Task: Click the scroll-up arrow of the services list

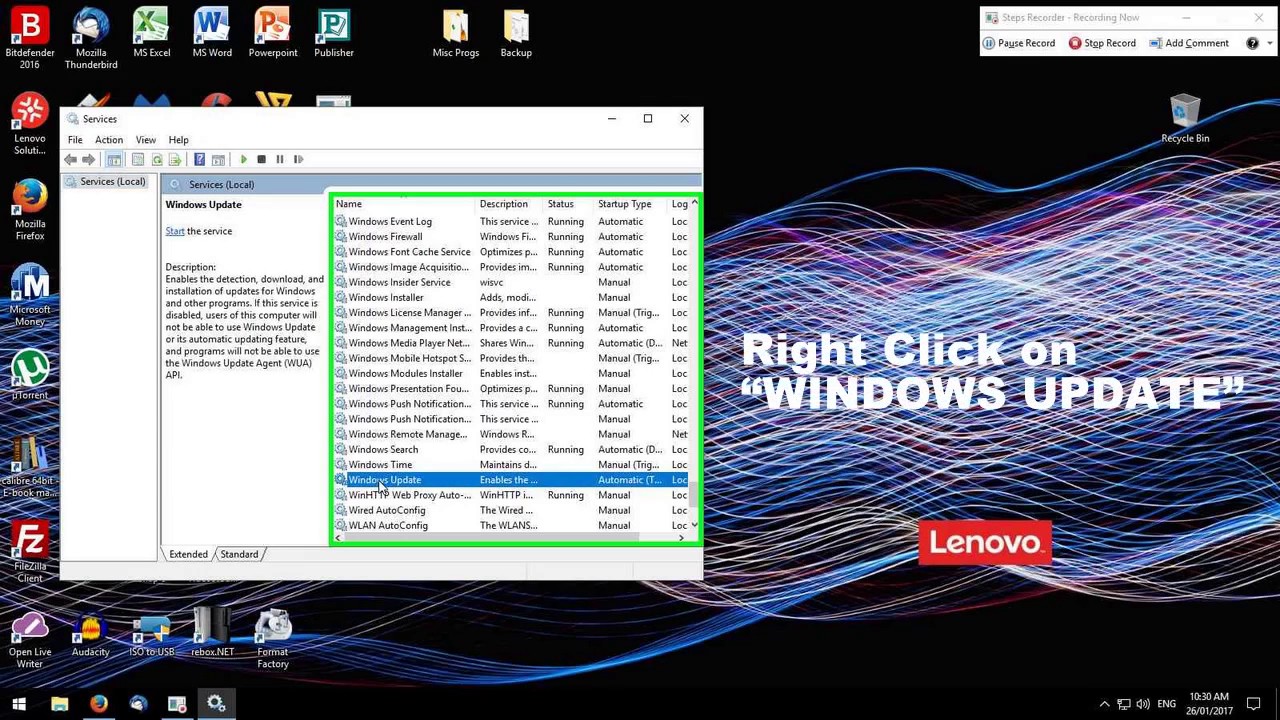Action: [694, 204]
